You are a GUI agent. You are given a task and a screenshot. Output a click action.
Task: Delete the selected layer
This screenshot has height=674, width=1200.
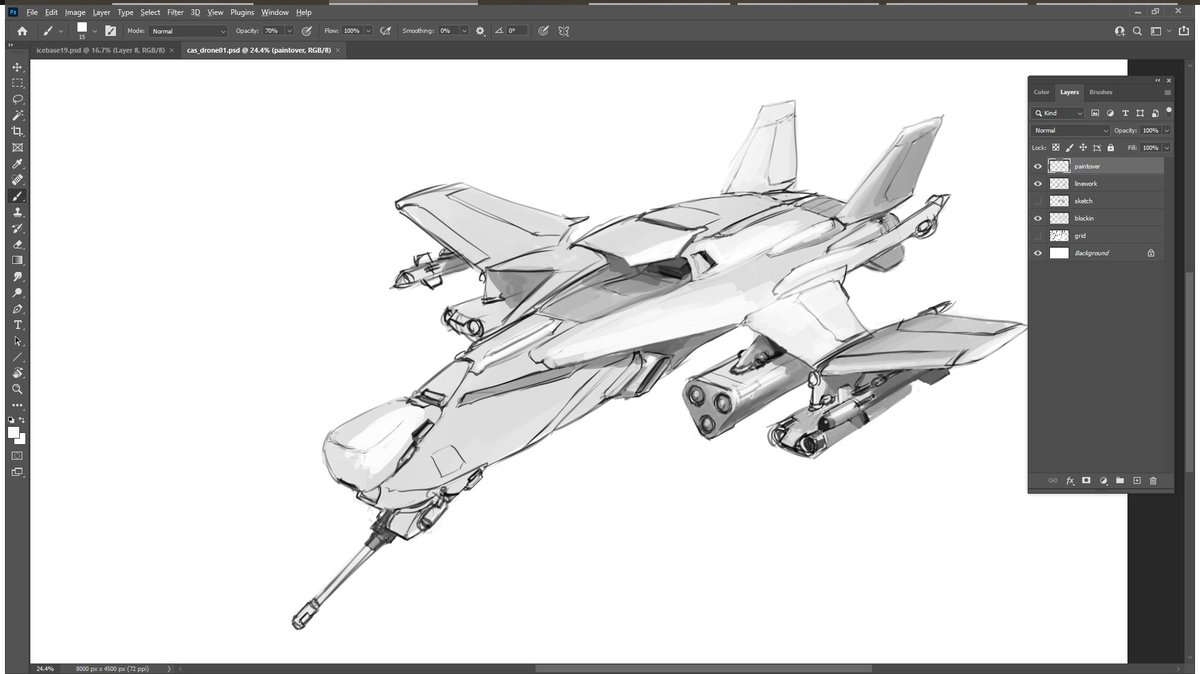(x=1153, y=481)
